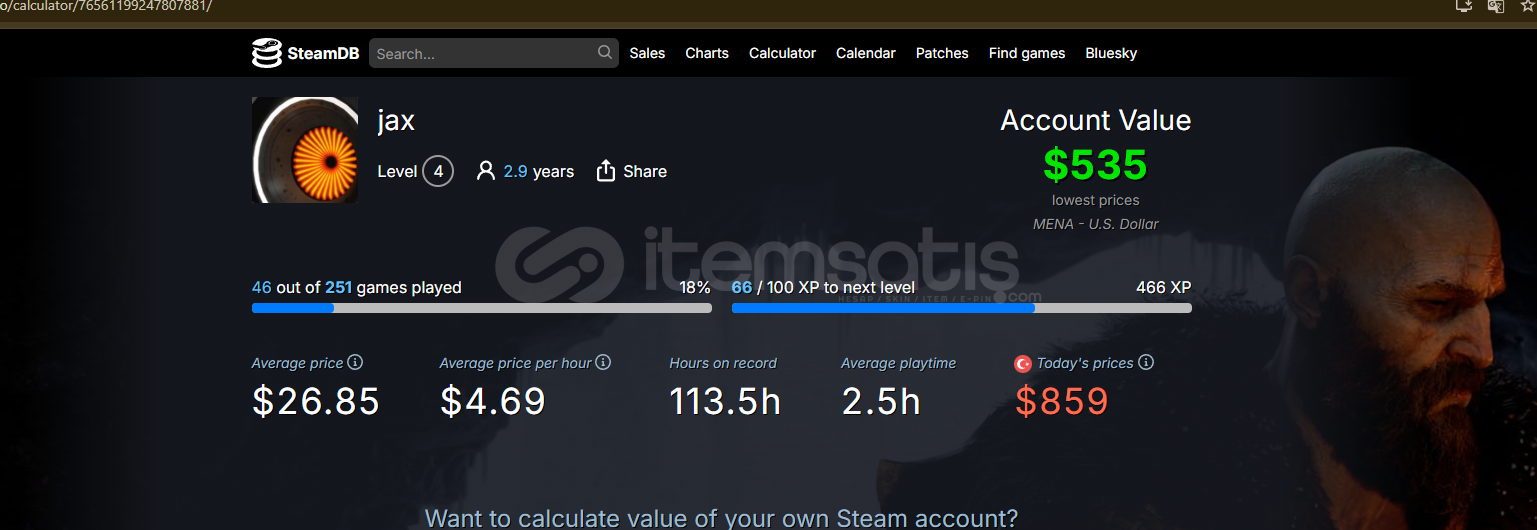Click the games played progress bar

pyautogui.click(x=481, y=308)
